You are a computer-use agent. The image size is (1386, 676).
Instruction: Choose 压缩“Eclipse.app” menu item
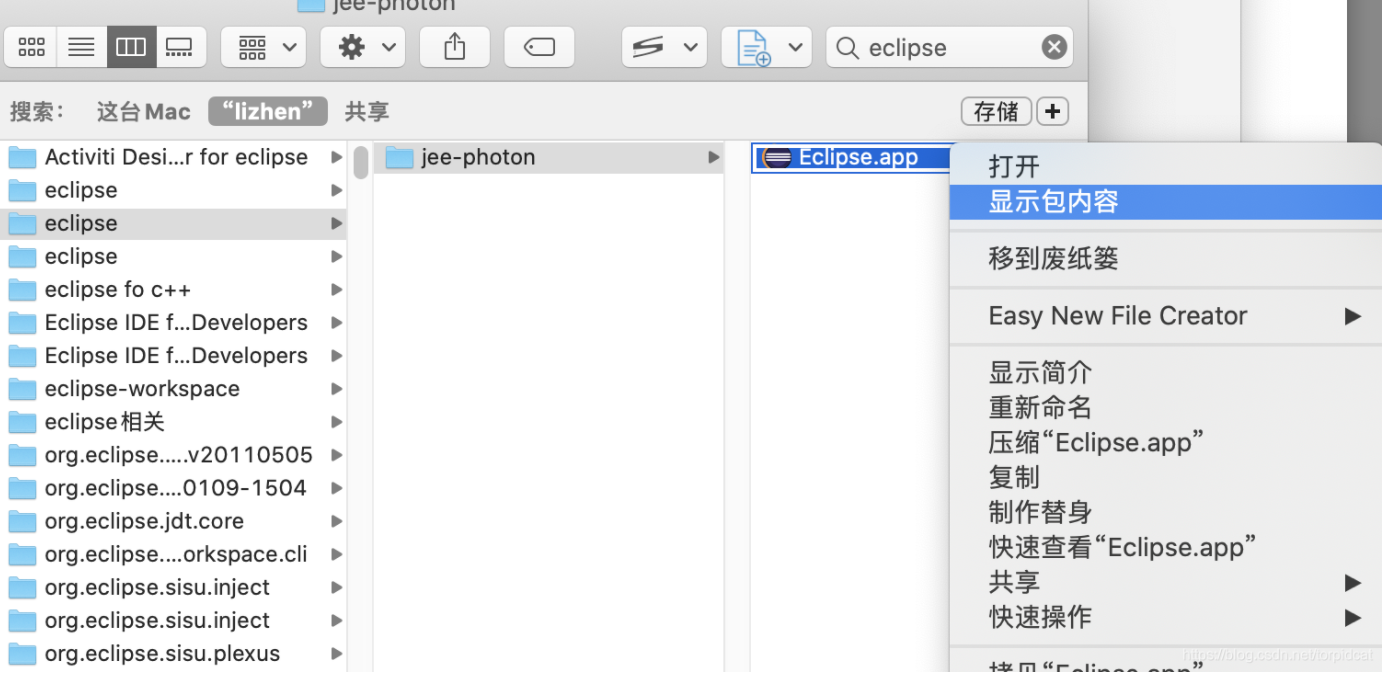click(x=1165, y=442)
